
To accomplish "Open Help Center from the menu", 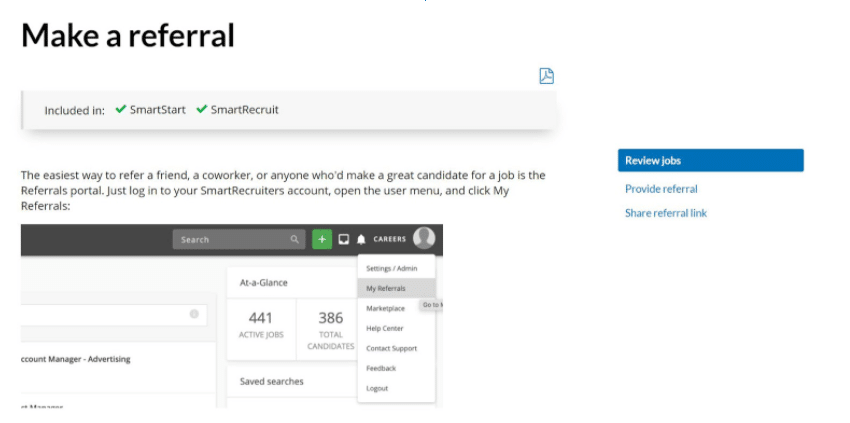I will tap(384, 328).
